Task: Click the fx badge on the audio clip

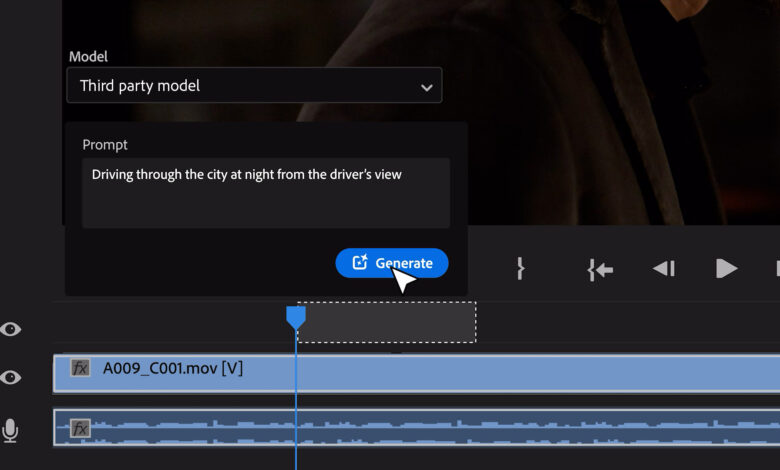Action: (x=80, y=428)
